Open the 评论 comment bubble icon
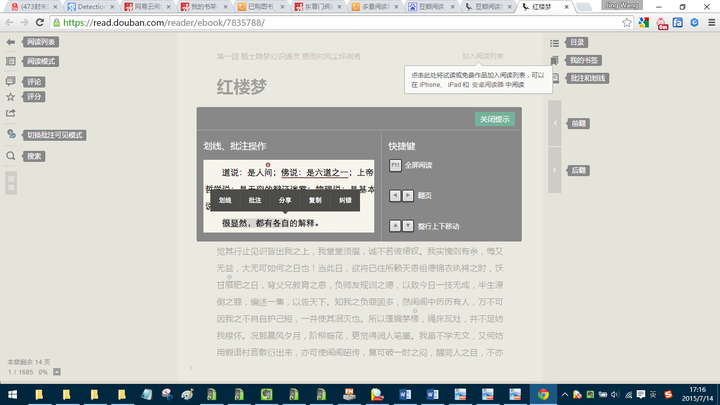Viewport: 720px width, 405px height. click(11, 81)
